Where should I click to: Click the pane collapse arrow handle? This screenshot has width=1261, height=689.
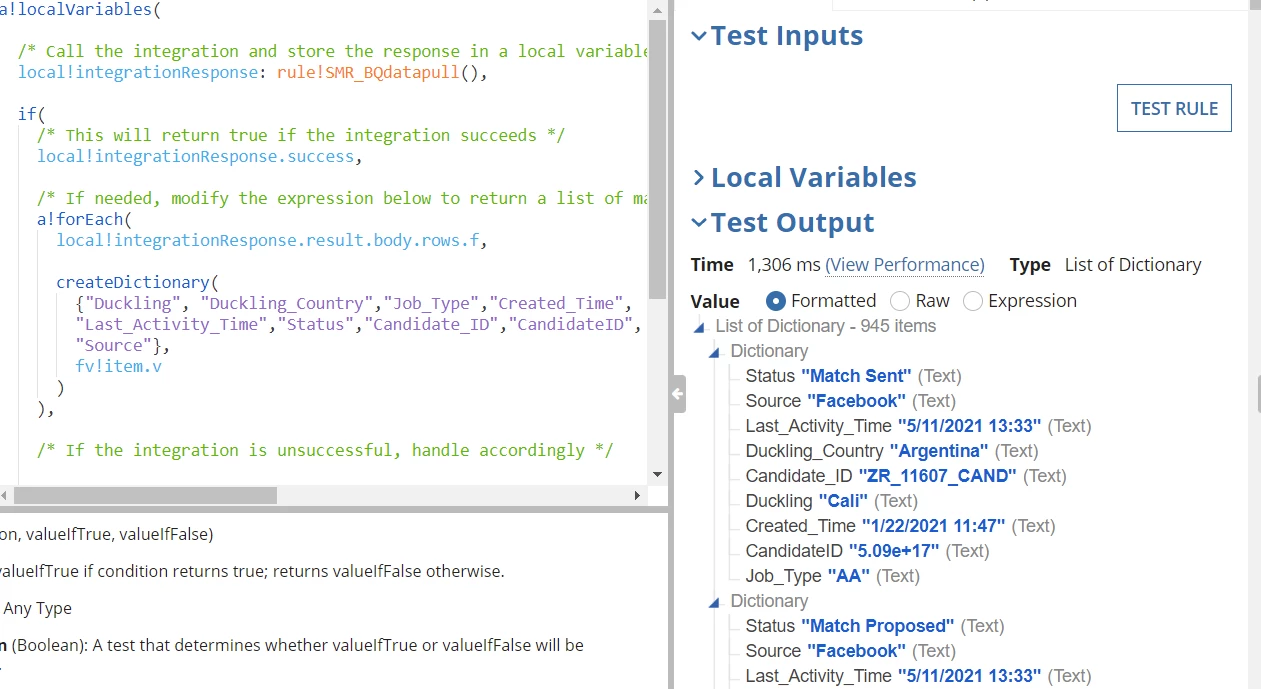click(678, 394)
